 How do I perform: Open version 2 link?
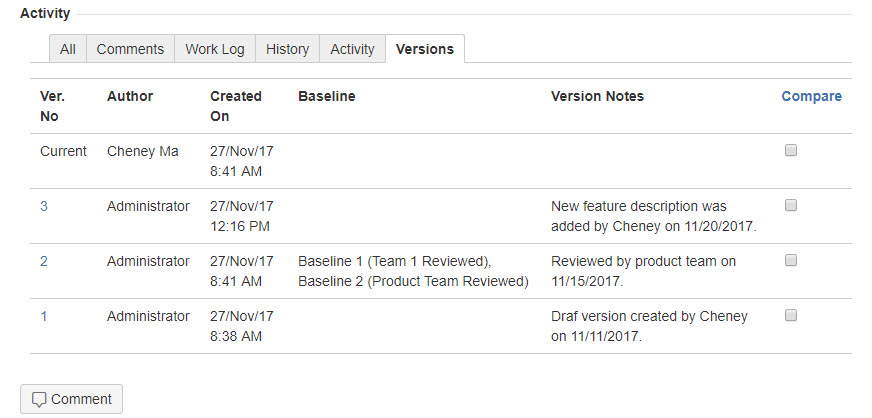pos(44,261)
